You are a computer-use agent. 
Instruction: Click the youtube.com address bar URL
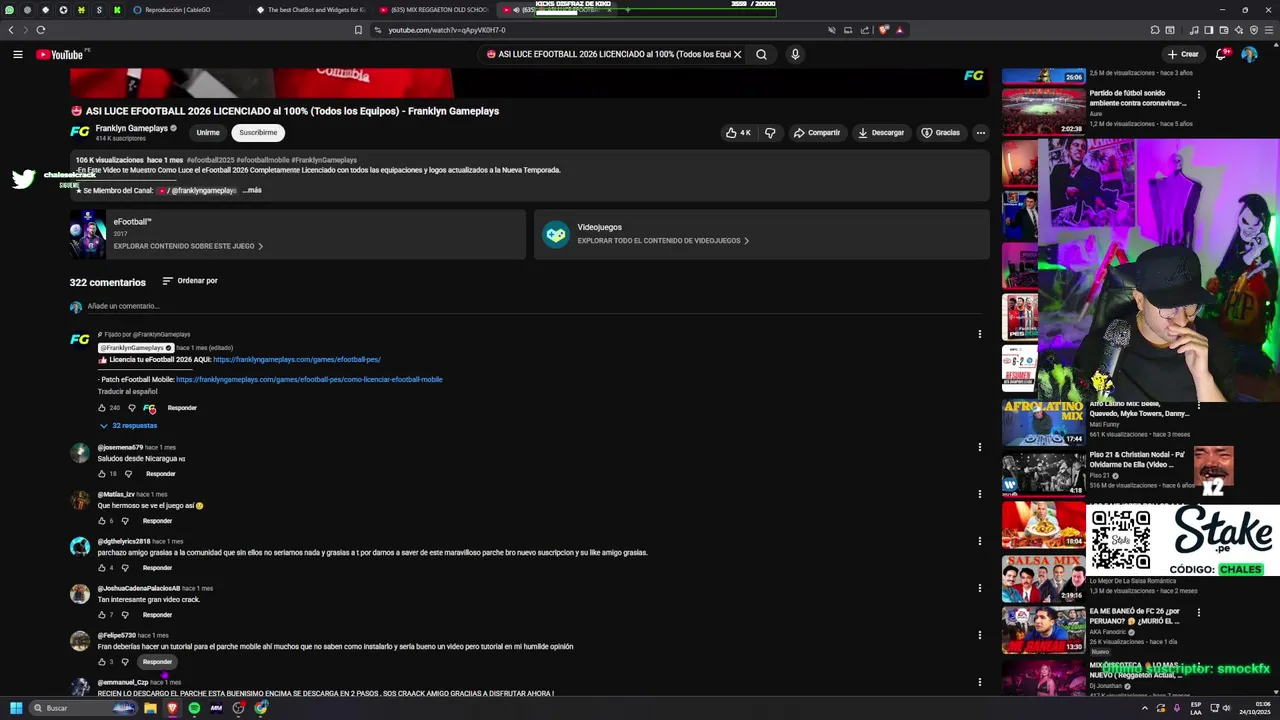pyautogui.click(x=447, y=30)
